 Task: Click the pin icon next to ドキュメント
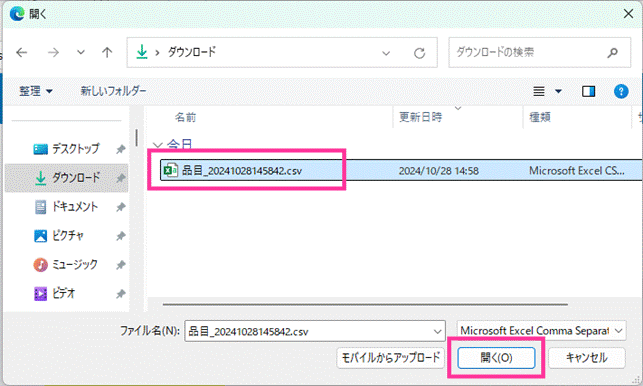pyautogui.click(x=121, y=207)
